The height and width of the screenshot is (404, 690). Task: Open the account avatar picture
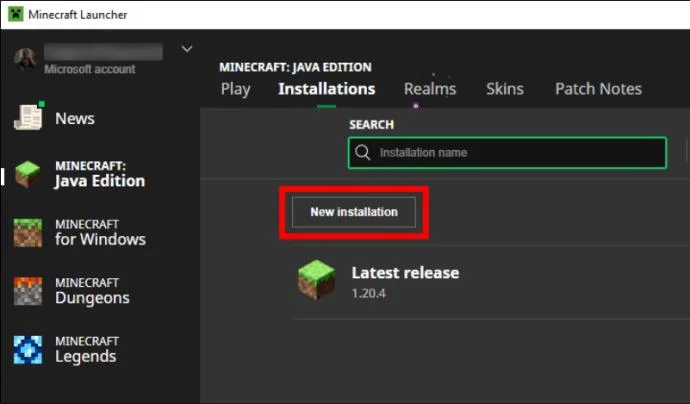25,59
